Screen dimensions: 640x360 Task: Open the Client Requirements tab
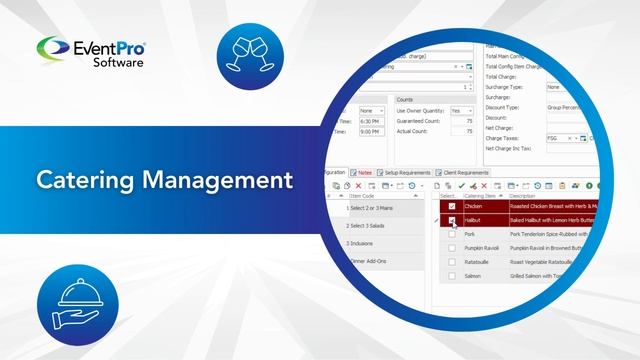click(462, 173)
